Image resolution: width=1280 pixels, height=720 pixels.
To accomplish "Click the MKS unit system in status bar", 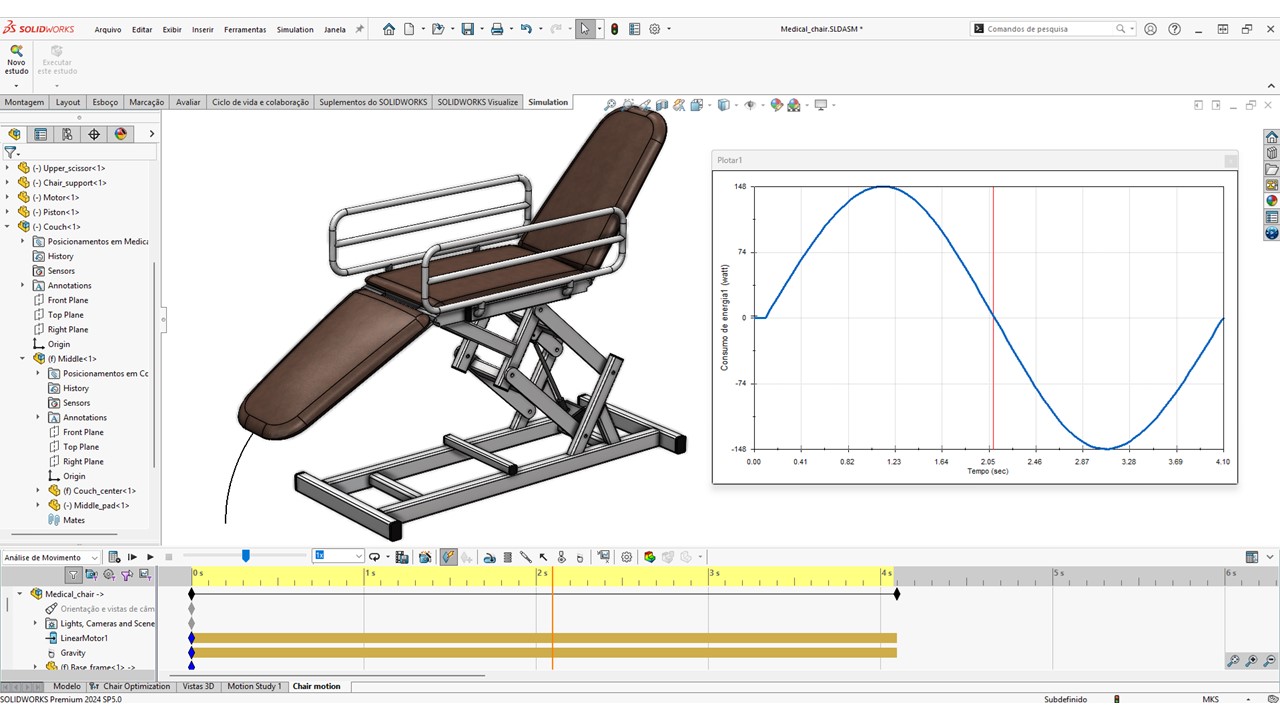I will (1210, 699).
